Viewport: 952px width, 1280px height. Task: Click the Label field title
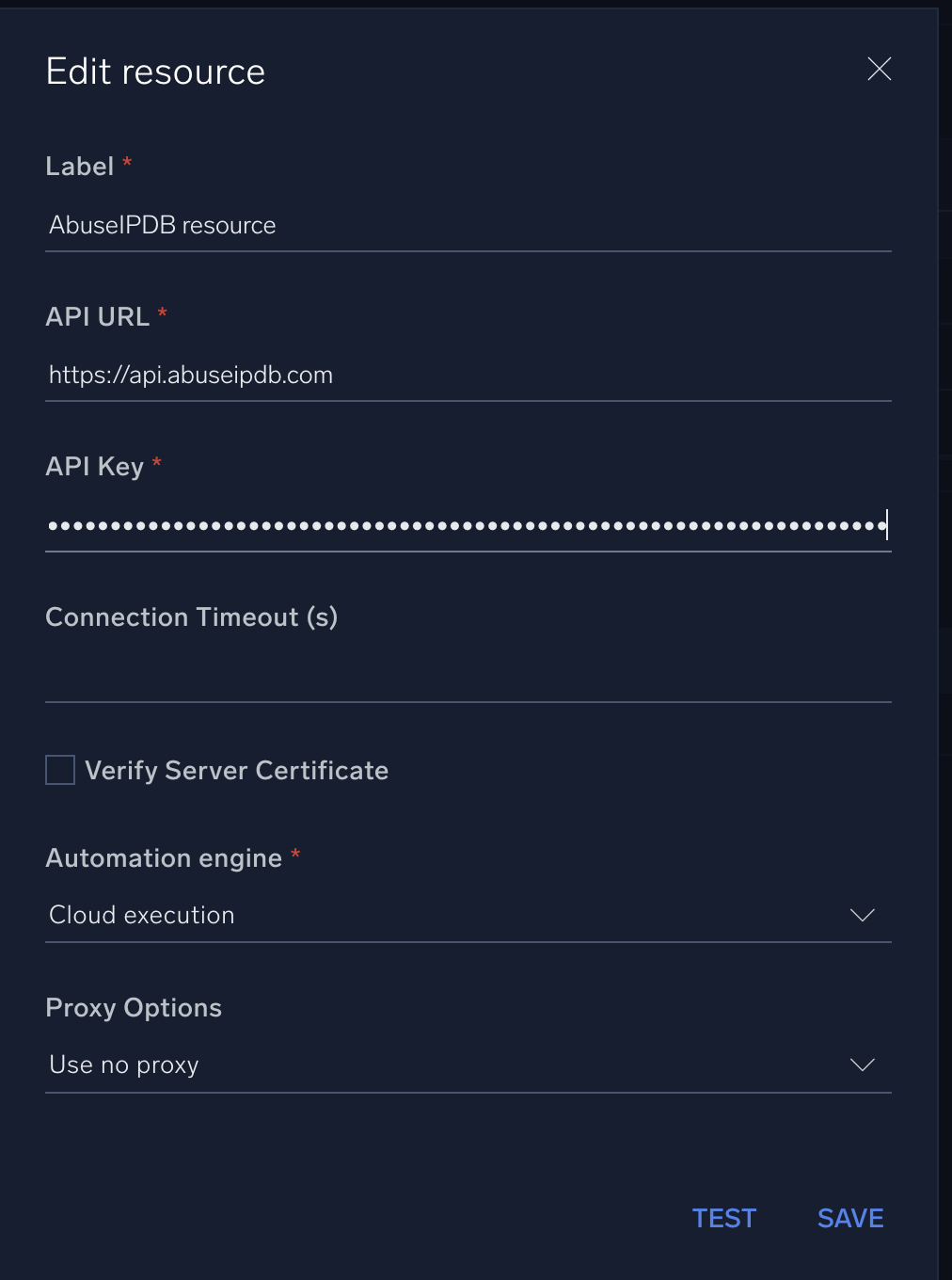point(80,167)
